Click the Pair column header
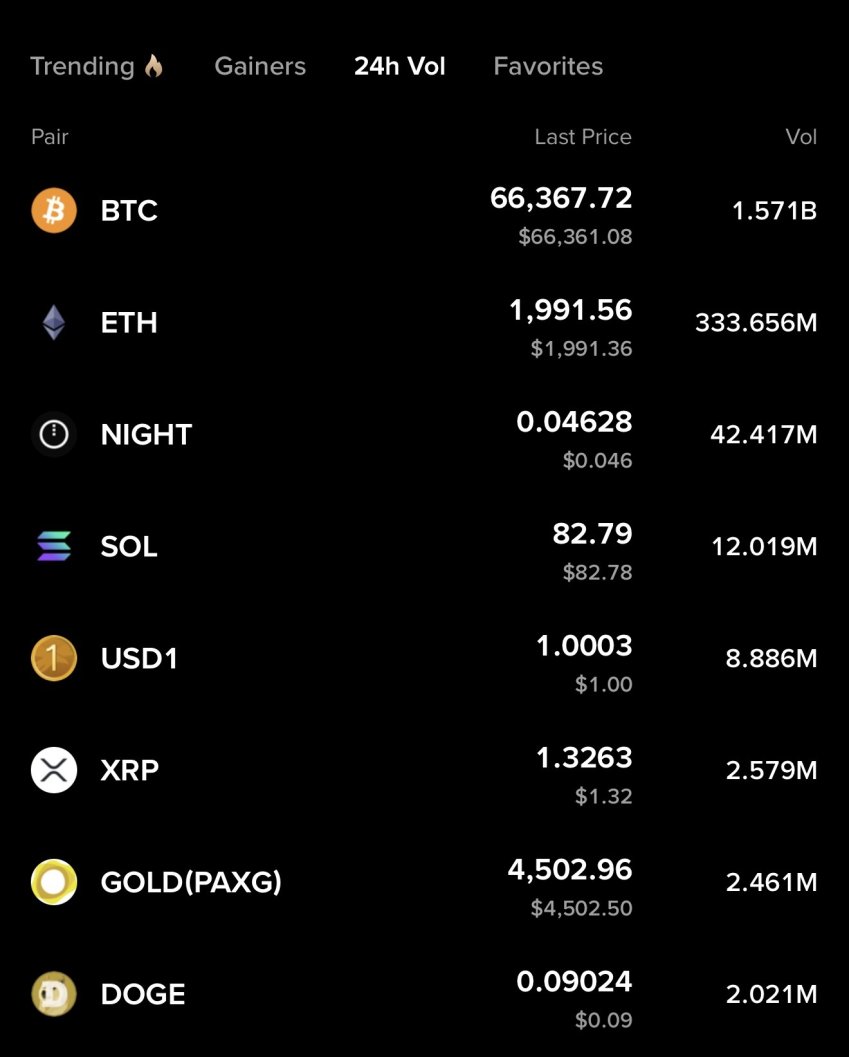 coord(50,137)
